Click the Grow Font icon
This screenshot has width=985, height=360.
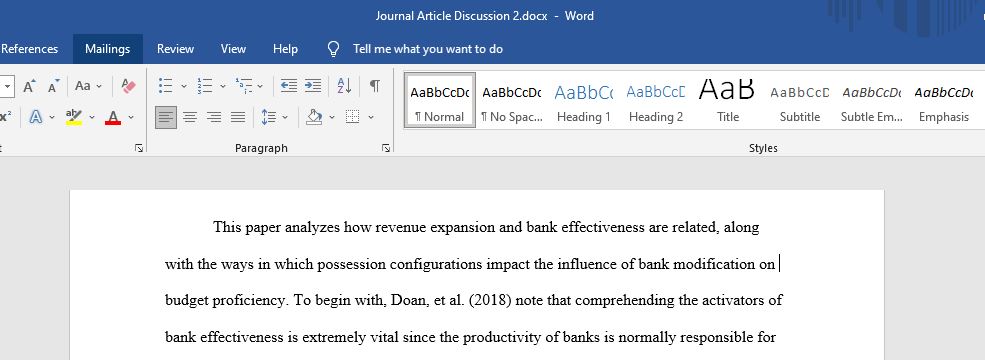tap(30, 86)
